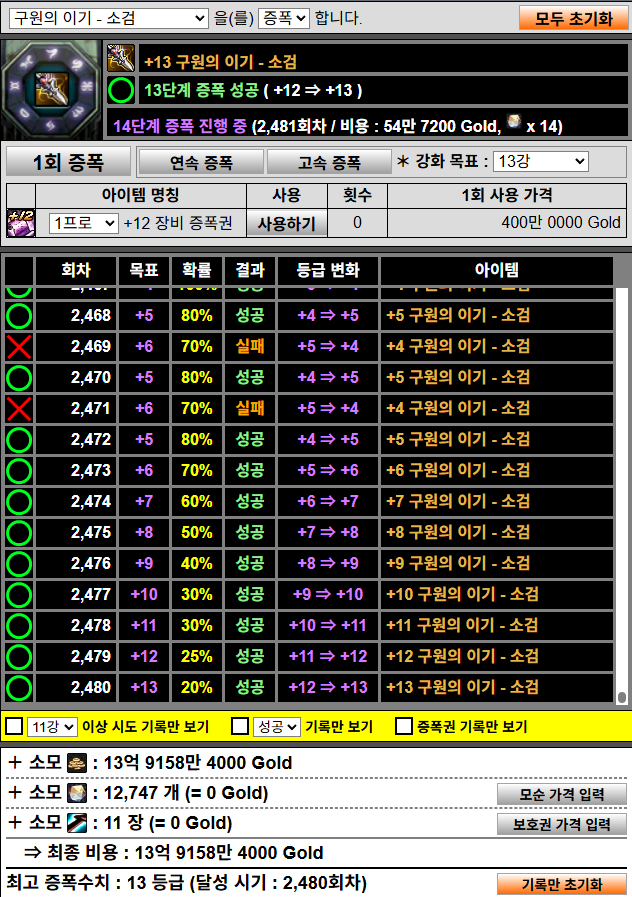Click the green circle icon on row 2,480
This screenshot has width=632, height=897.
(19, 688)
